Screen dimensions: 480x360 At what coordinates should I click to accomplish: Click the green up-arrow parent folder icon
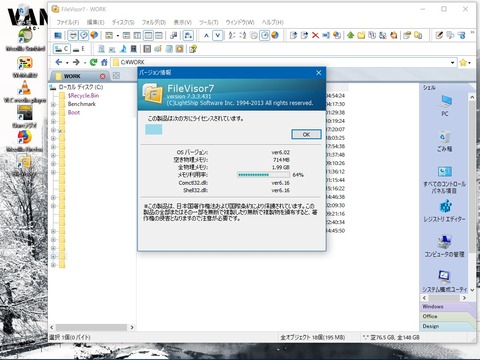tap(350, 35)
